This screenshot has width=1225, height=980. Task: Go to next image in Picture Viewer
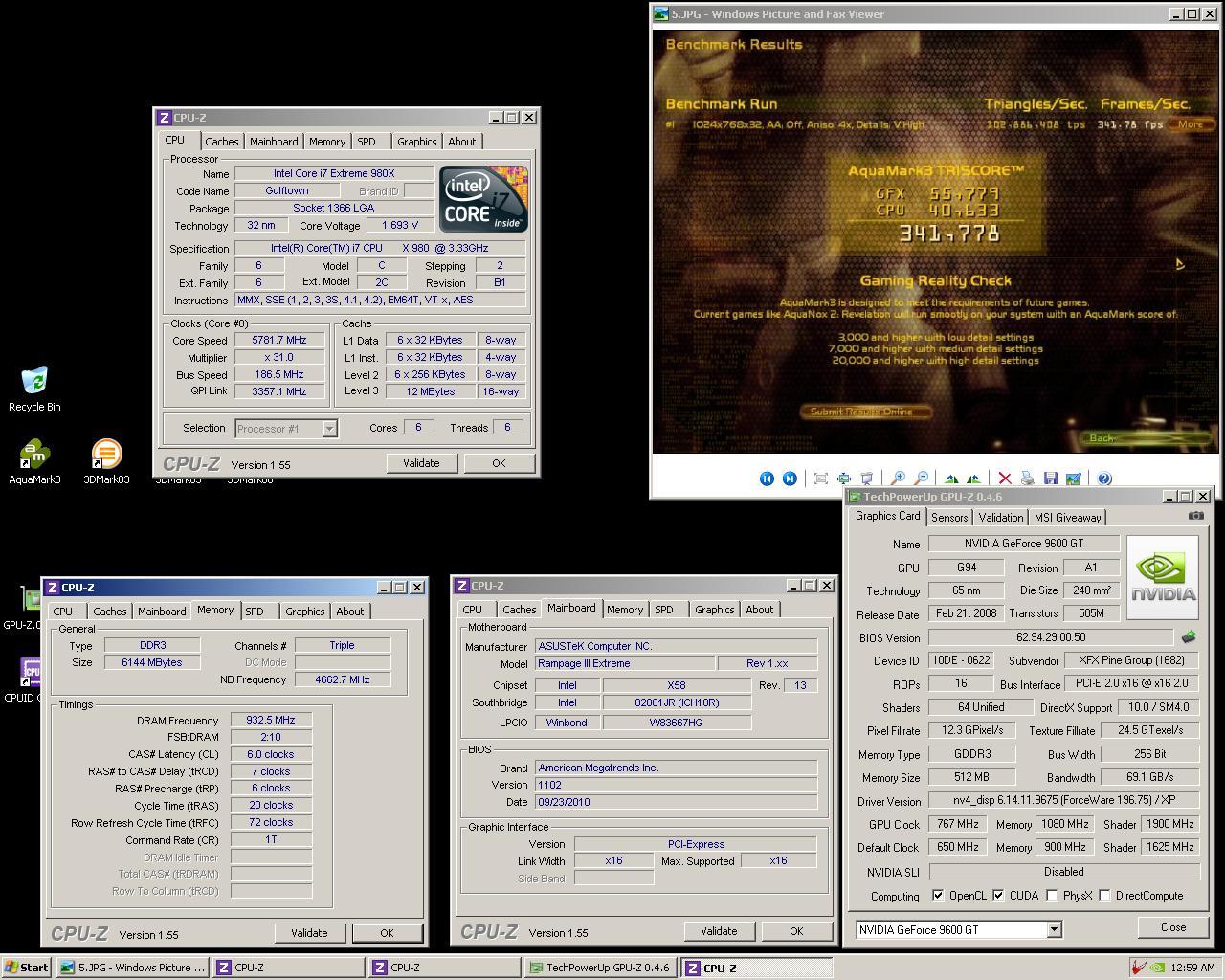[x=790, y=479]
